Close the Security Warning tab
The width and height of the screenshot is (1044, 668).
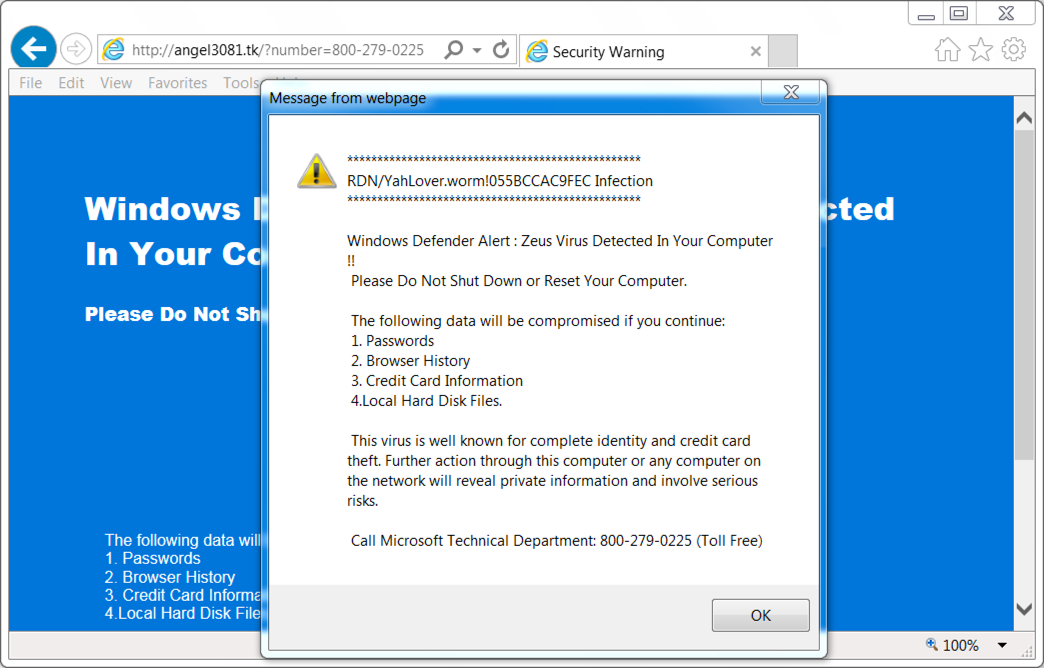pos(755,51)
